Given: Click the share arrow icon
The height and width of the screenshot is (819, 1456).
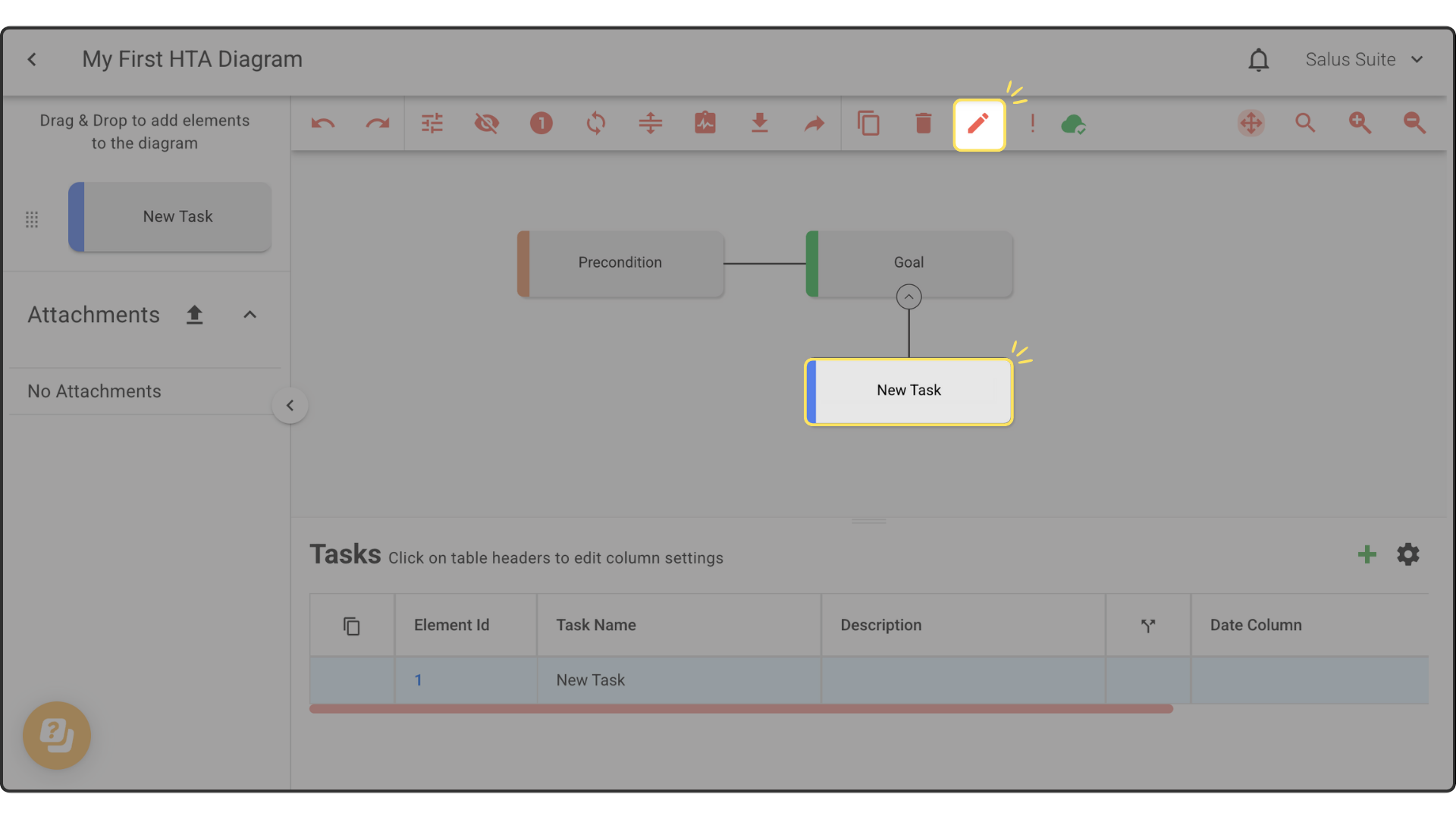Looking at the screenshot, I should coord(814,124).
